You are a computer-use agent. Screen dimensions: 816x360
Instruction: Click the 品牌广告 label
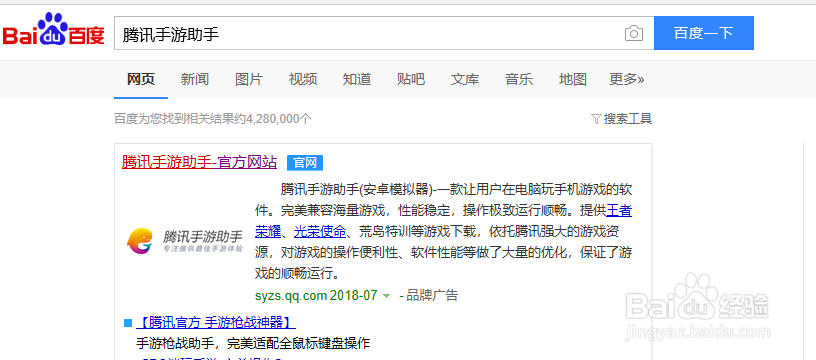[432, 295]
